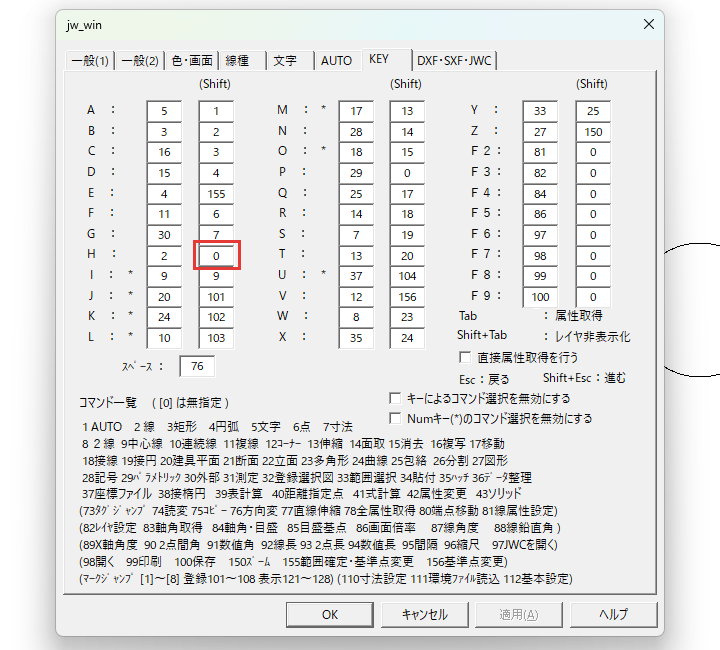Click the Shift+P command field
The height and width of the screenshot is (650, 720).
click(407, 173)
